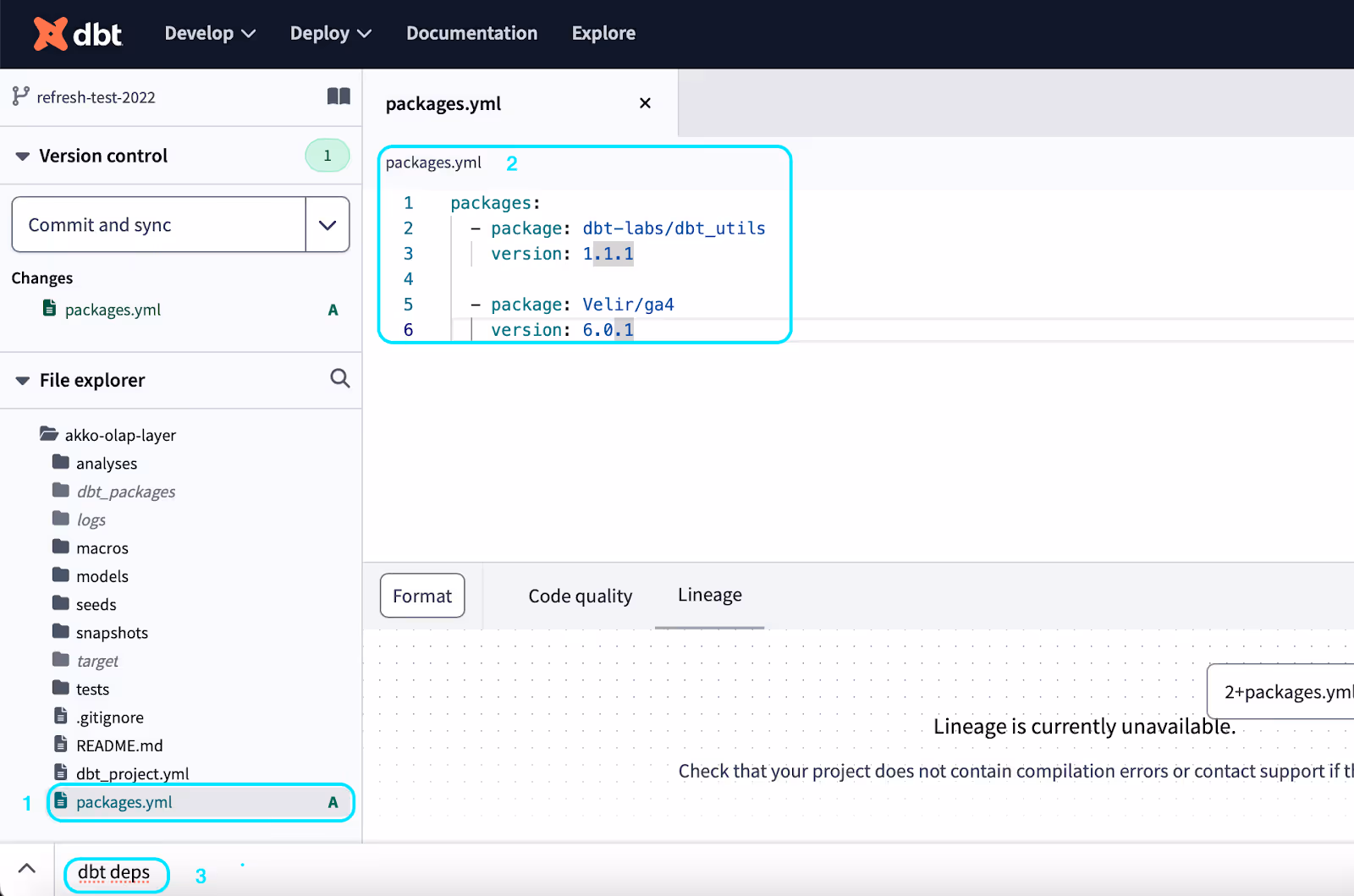This screenshot has height=896, width=1354.
Task: Collapse akko-olap-layer root folder
Action: tap(120, 435)
